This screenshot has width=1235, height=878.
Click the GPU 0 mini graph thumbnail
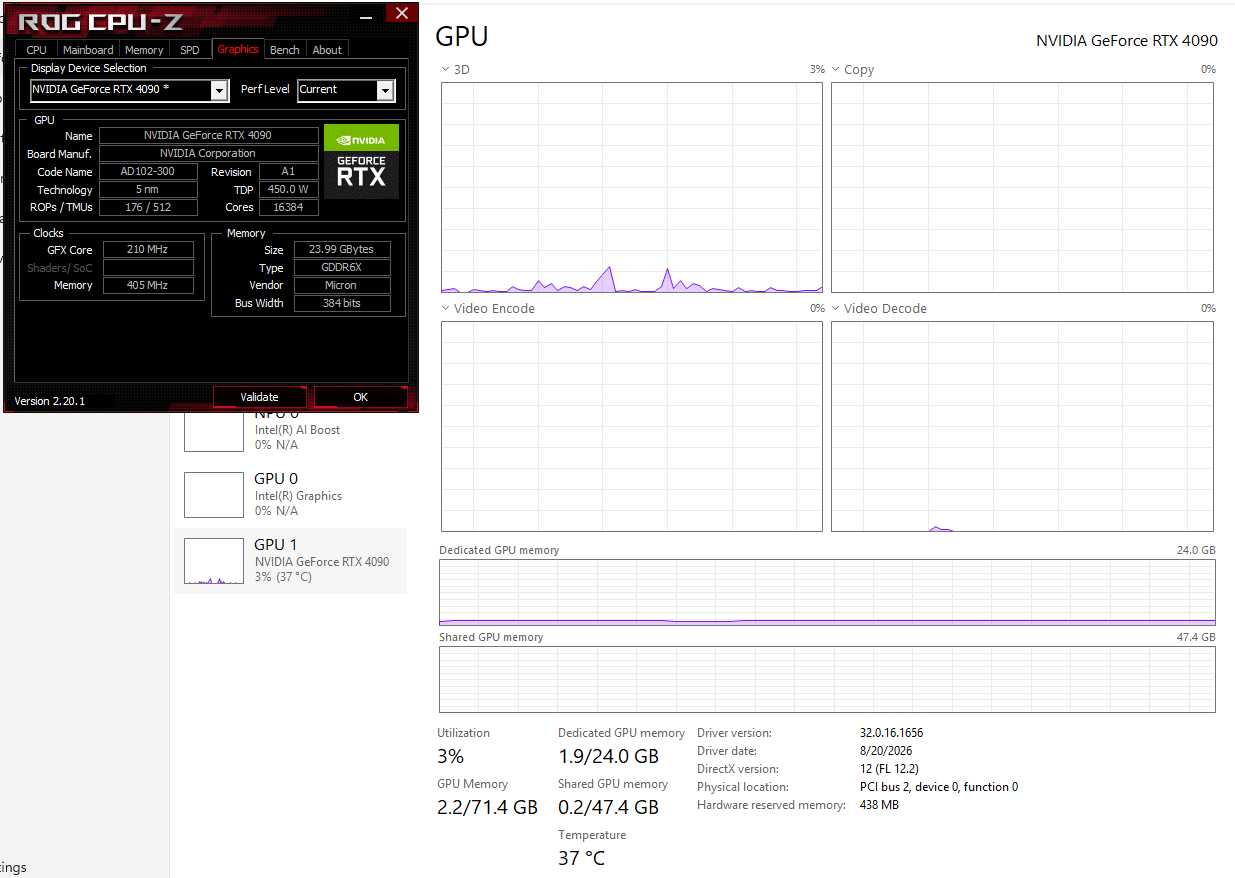(214, 495)
